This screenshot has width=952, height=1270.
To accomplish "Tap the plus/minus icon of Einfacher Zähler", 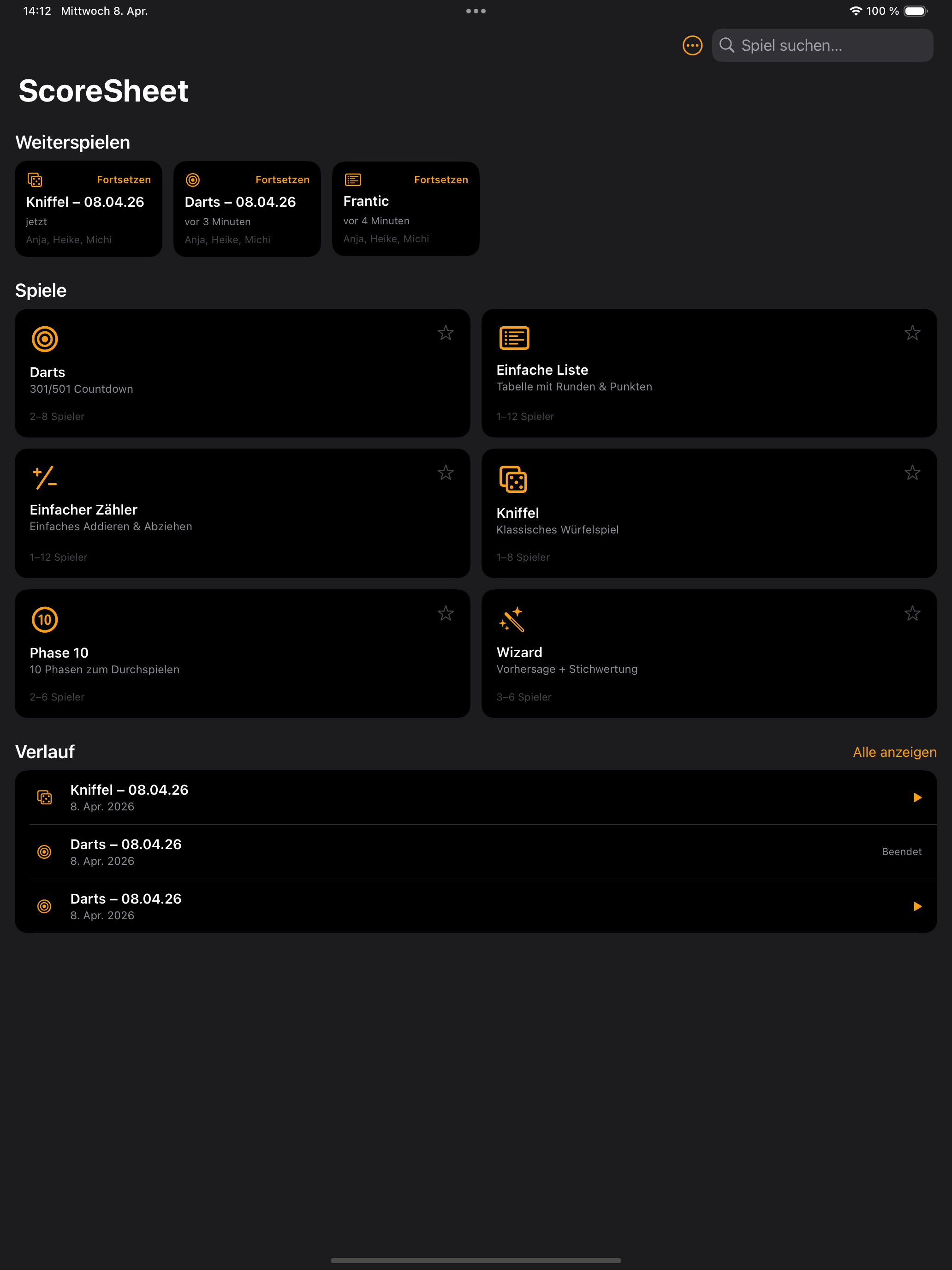I will (x=45, y=478).
